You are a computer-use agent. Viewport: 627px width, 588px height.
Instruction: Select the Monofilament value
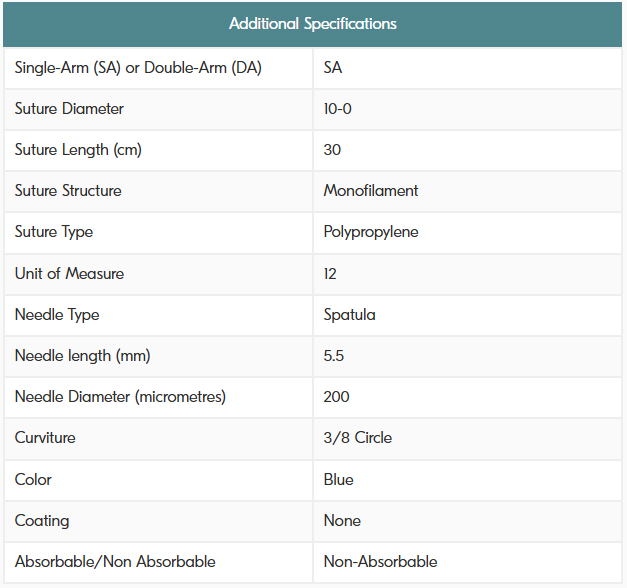pyautogui.click(x=370, y=190)
